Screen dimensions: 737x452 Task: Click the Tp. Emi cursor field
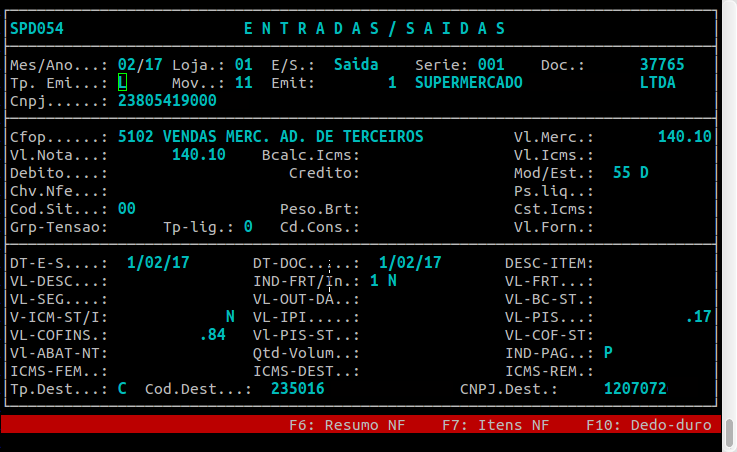tap(122, 83)
